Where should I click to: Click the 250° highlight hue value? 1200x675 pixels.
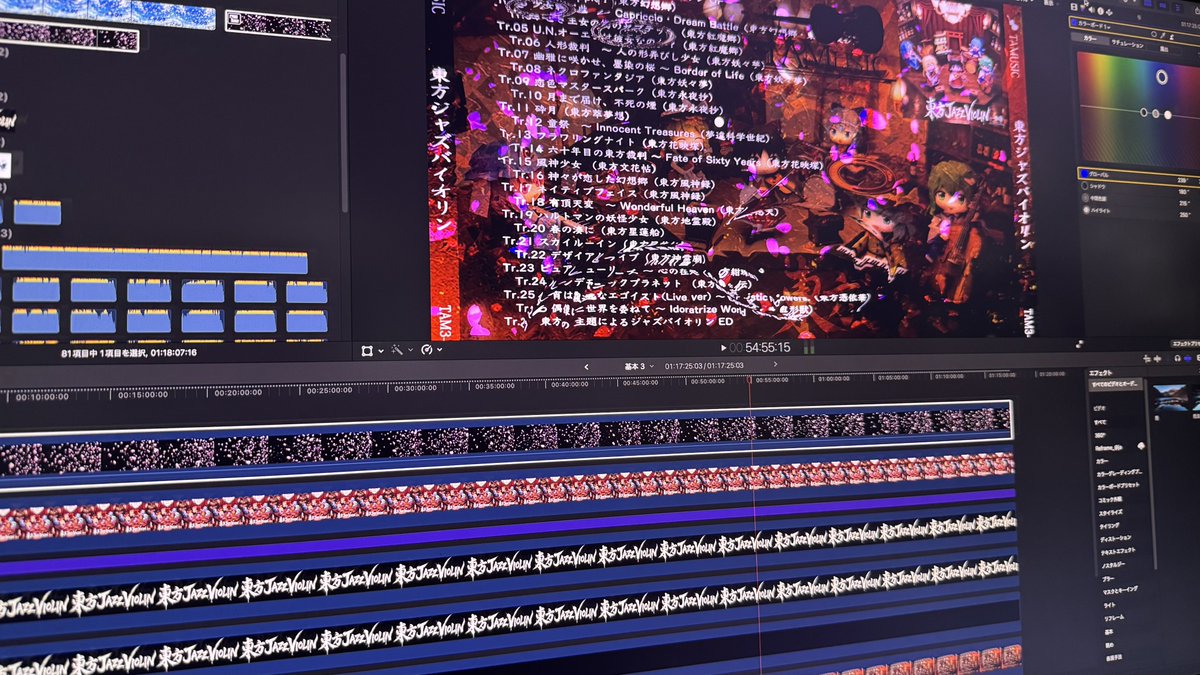1185,214
